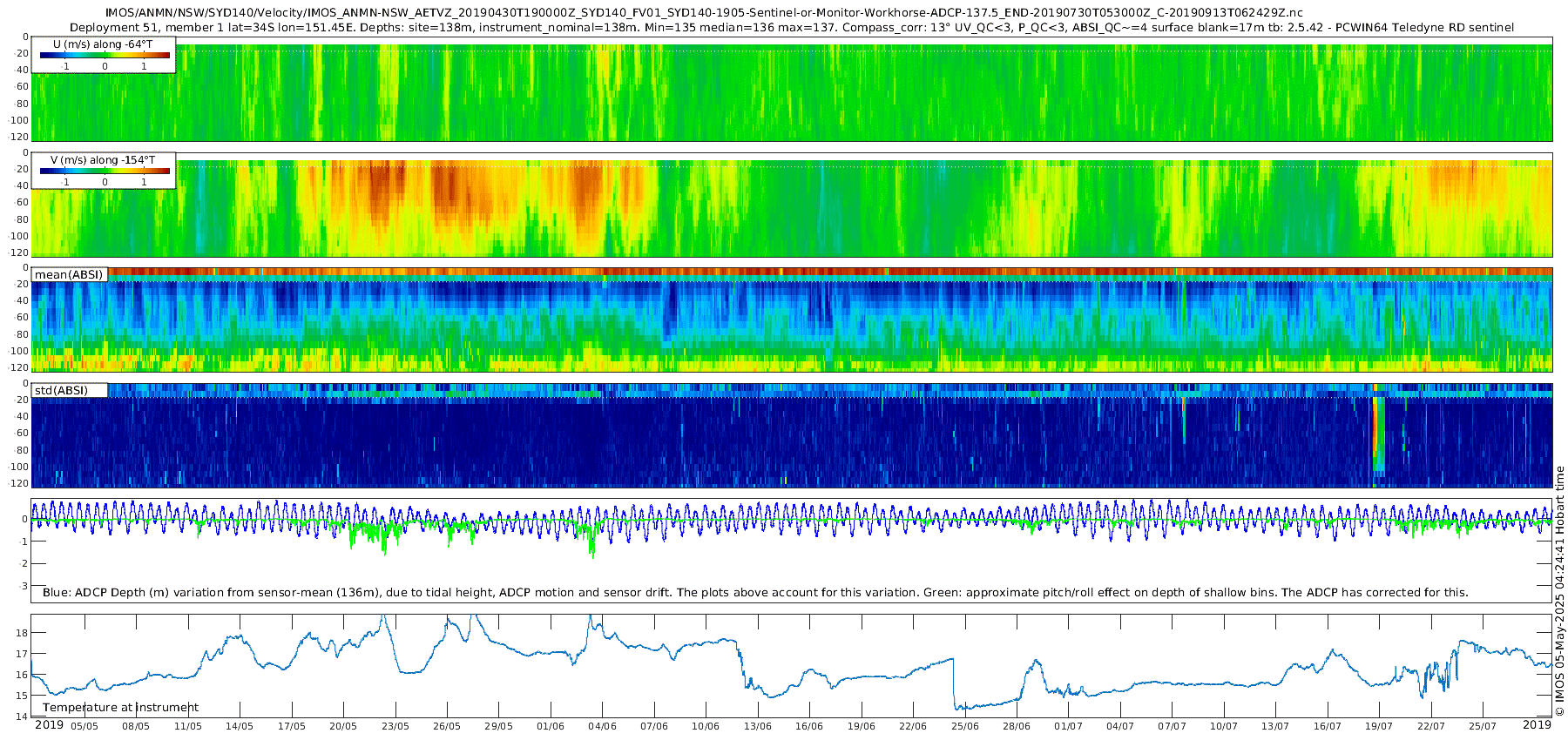Select the 13/06 date tick label

[x=757, y=726]
